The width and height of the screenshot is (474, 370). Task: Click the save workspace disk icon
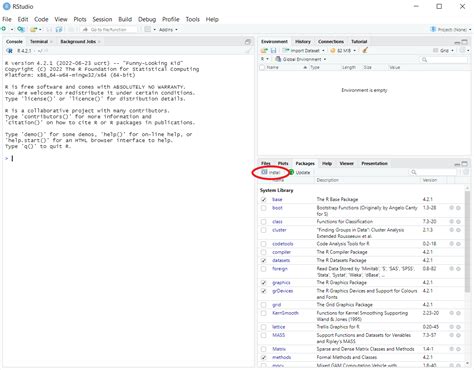pyautogui.click(x=273, y=50)
